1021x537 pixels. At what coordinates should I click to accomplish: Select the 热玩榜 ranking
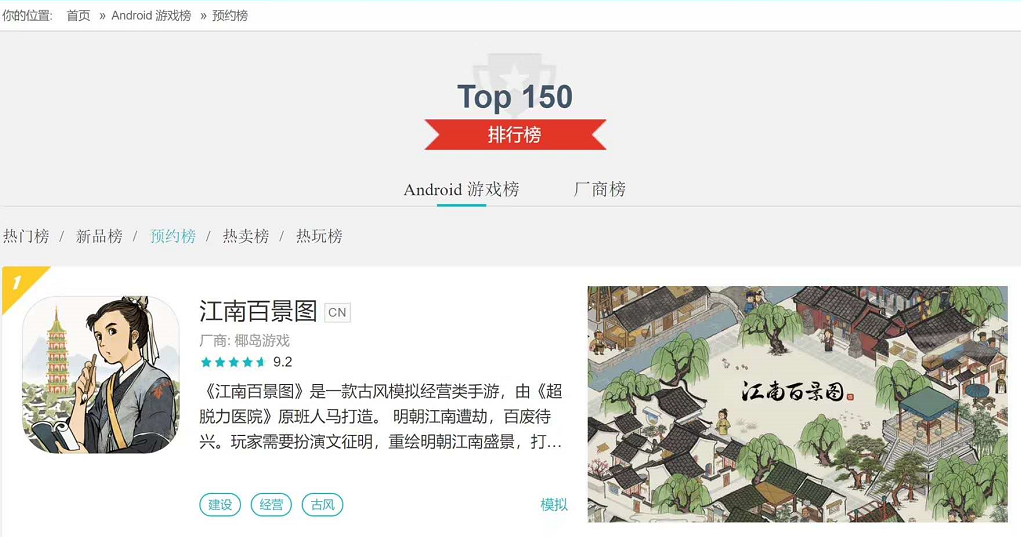coord(319,236)
